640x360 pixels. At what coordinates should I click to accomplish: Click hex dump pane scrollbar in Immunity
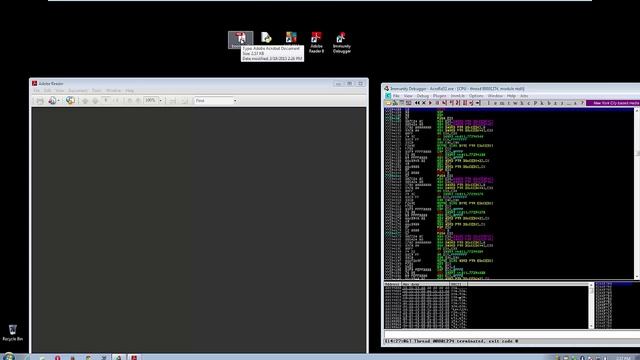tap(591, 306)
